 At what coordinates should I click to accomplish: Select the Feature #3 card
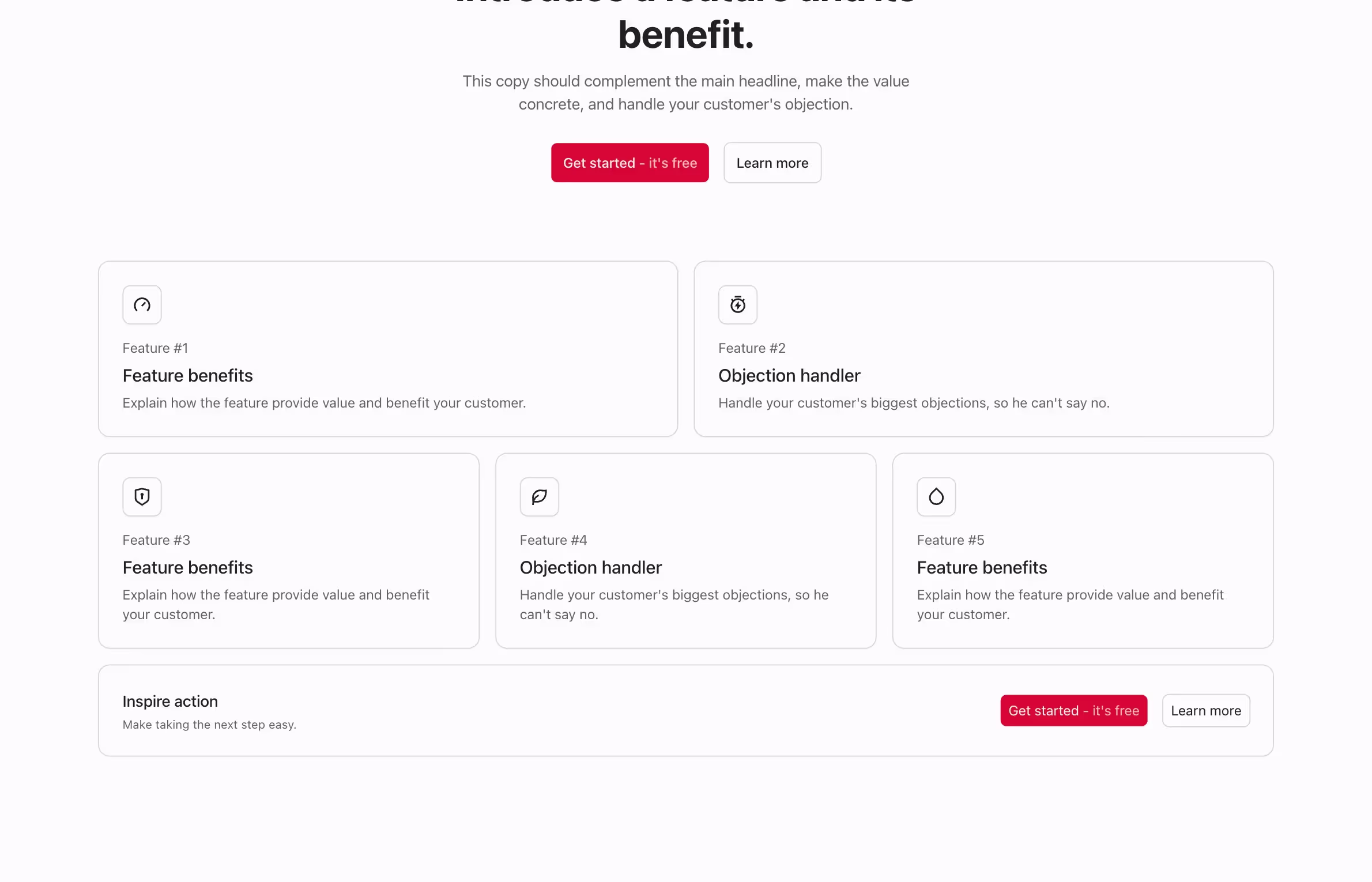tap(288, 550)
